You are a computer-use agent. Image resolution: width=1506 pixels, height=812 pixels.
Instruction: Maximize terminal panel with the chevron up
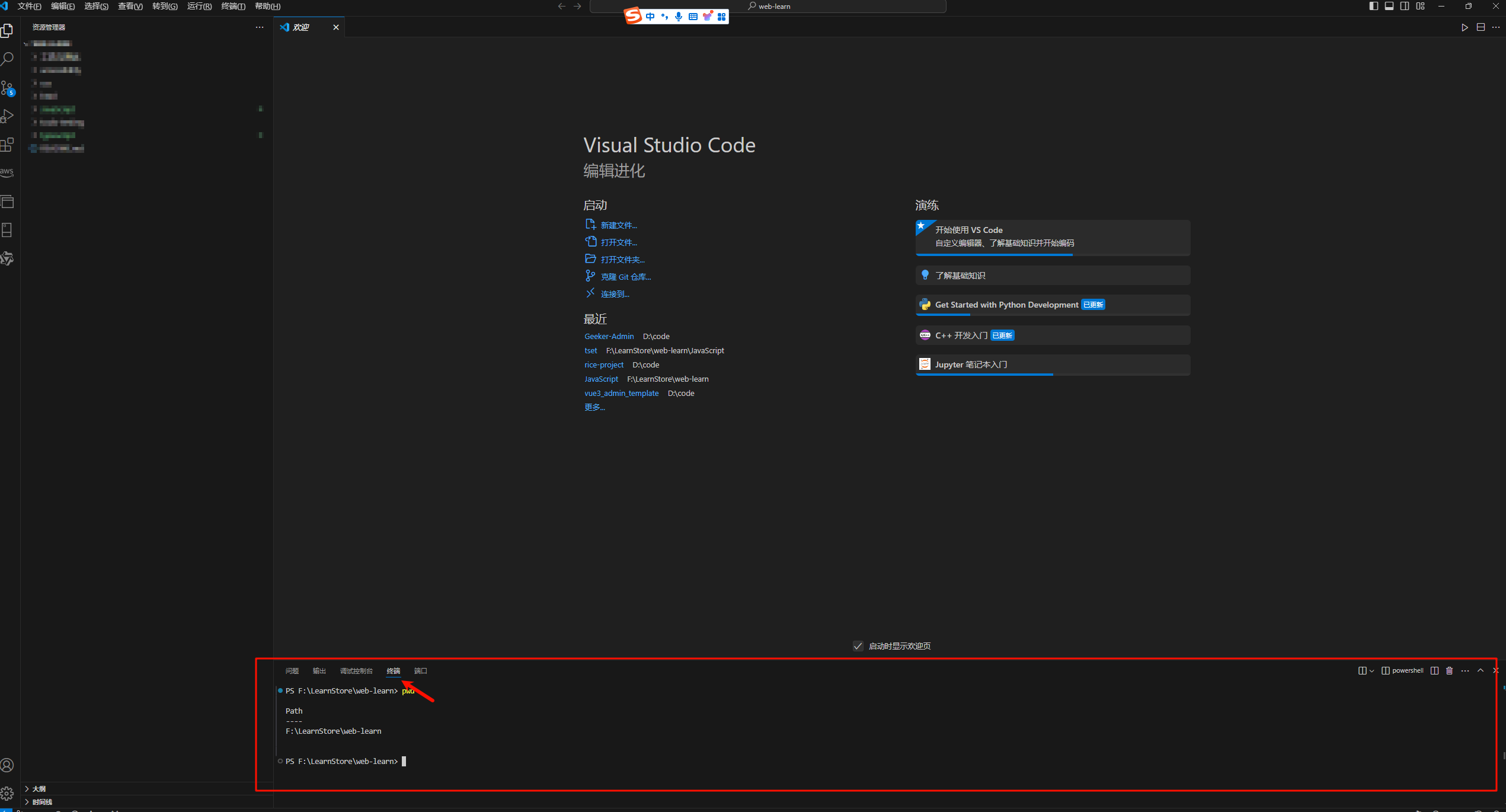tap(1481, 670)
